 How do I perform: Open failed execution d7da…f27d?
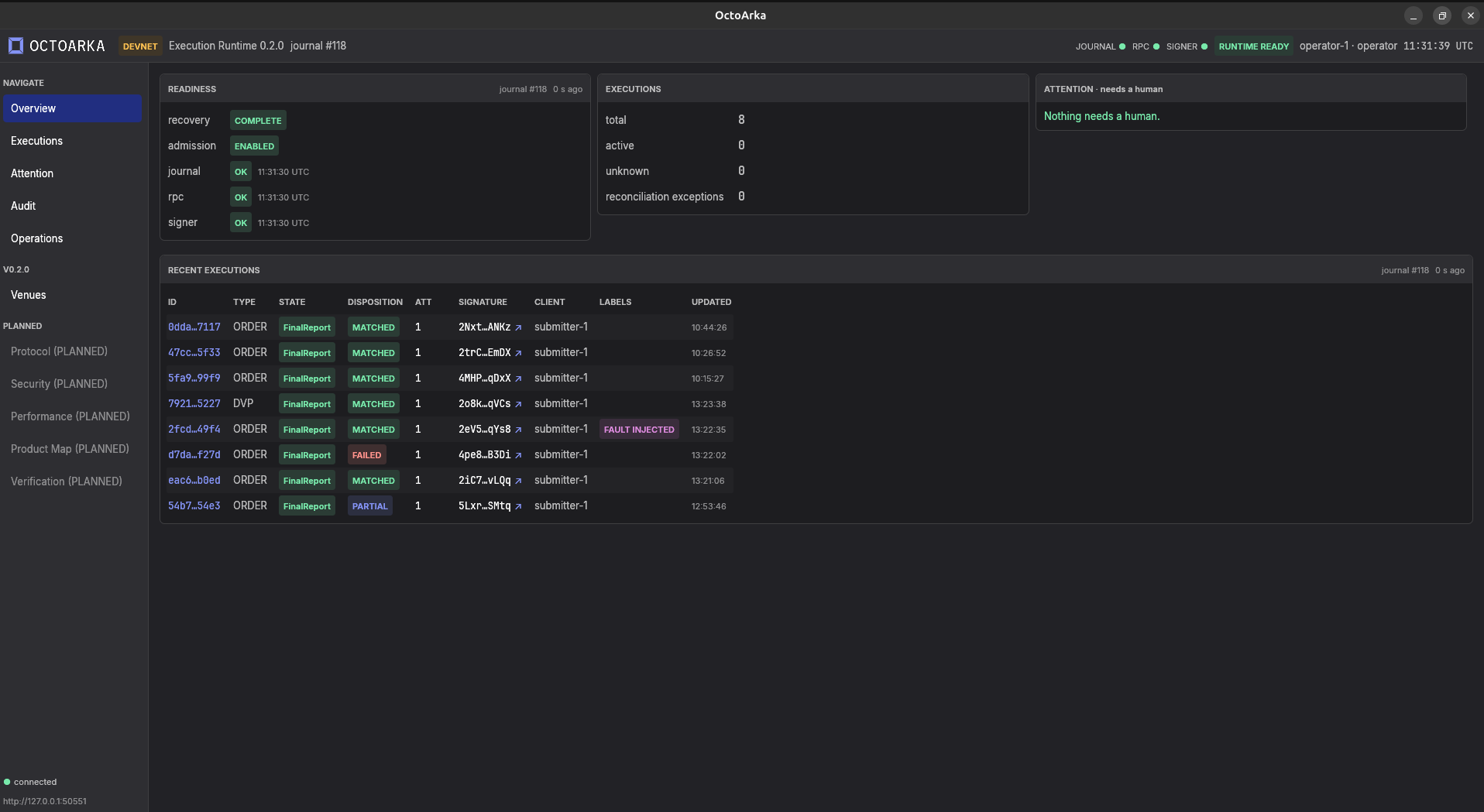click(194, 455)
